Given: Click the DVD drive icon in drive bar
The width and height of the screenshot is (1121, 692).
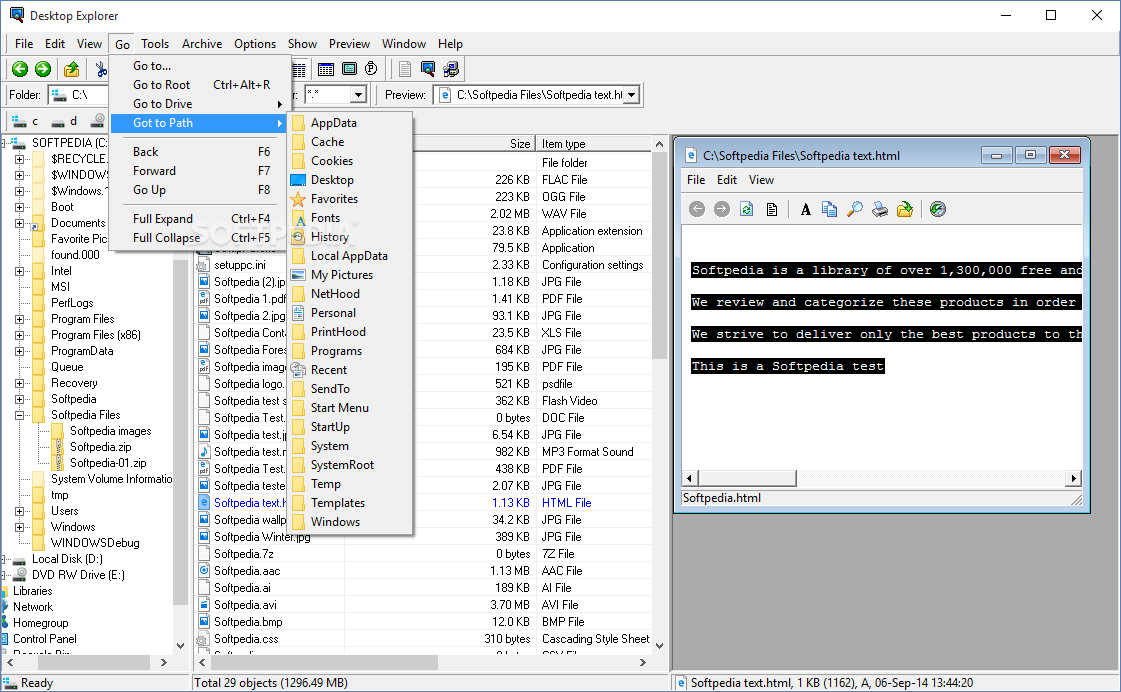Looking at the screenshot, I should pos(98,120).
